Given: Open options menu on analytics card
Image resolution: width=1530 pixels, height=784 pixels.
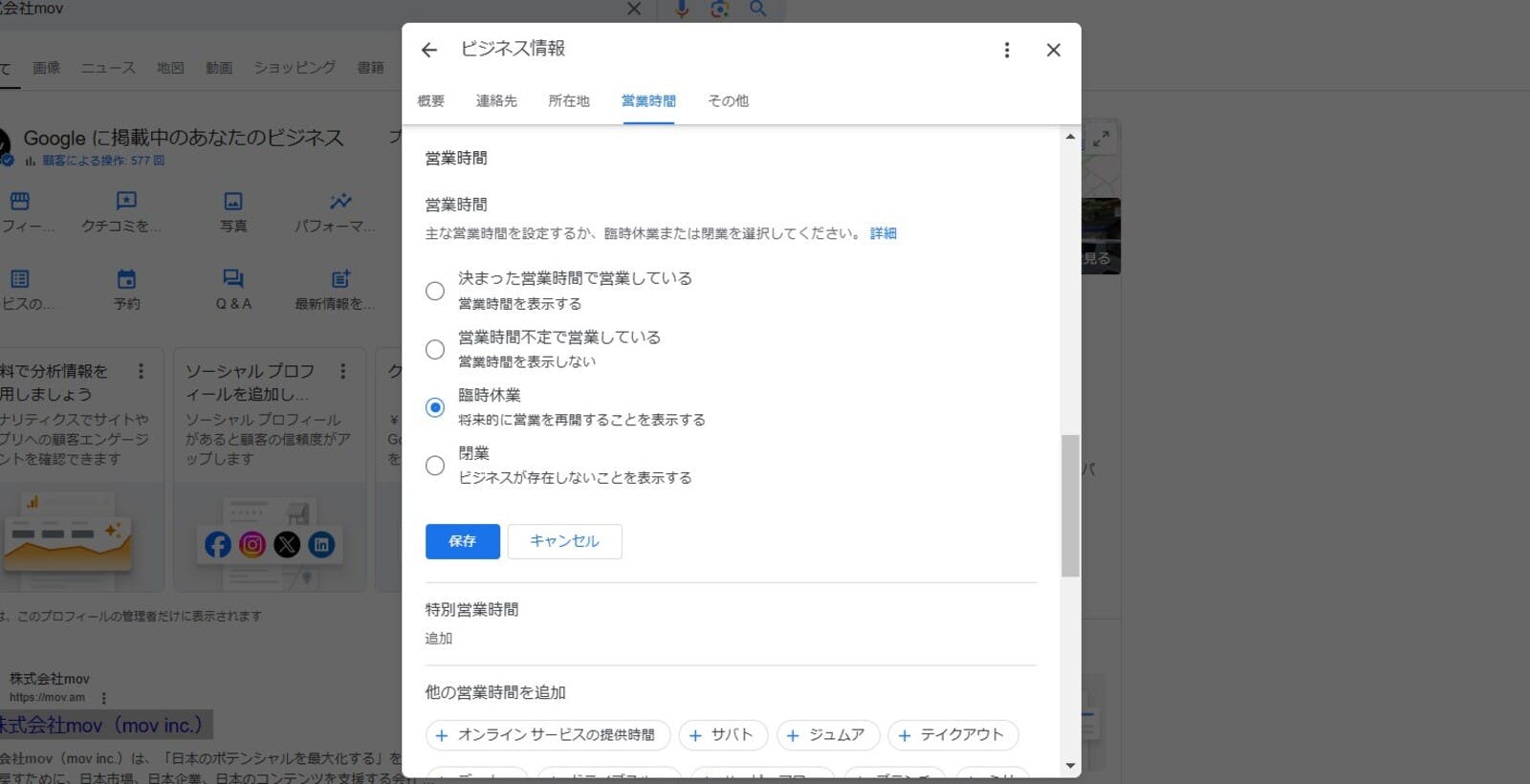Looking at the screenshot, I should (x=141, y=371).
